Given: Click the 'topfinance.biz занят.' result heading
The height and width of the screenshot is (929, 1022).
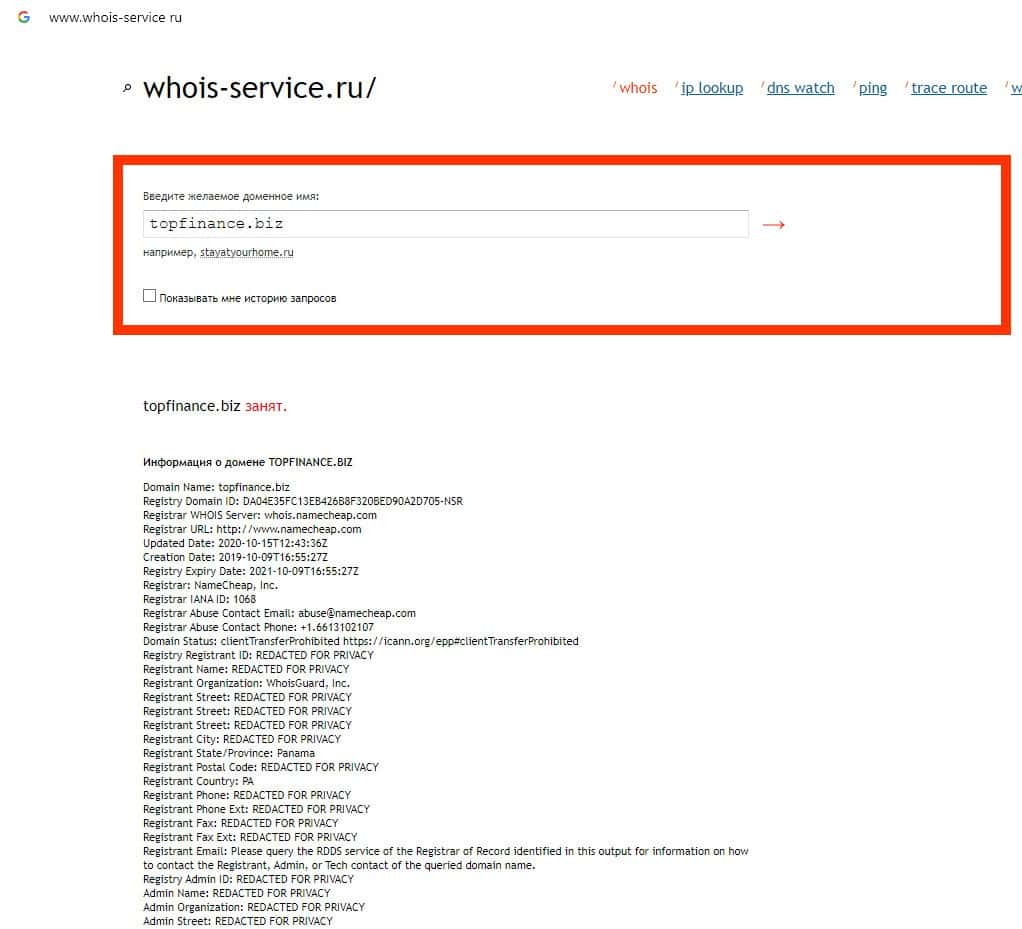Looking at the screenshot, I should (x=215, y=406).
